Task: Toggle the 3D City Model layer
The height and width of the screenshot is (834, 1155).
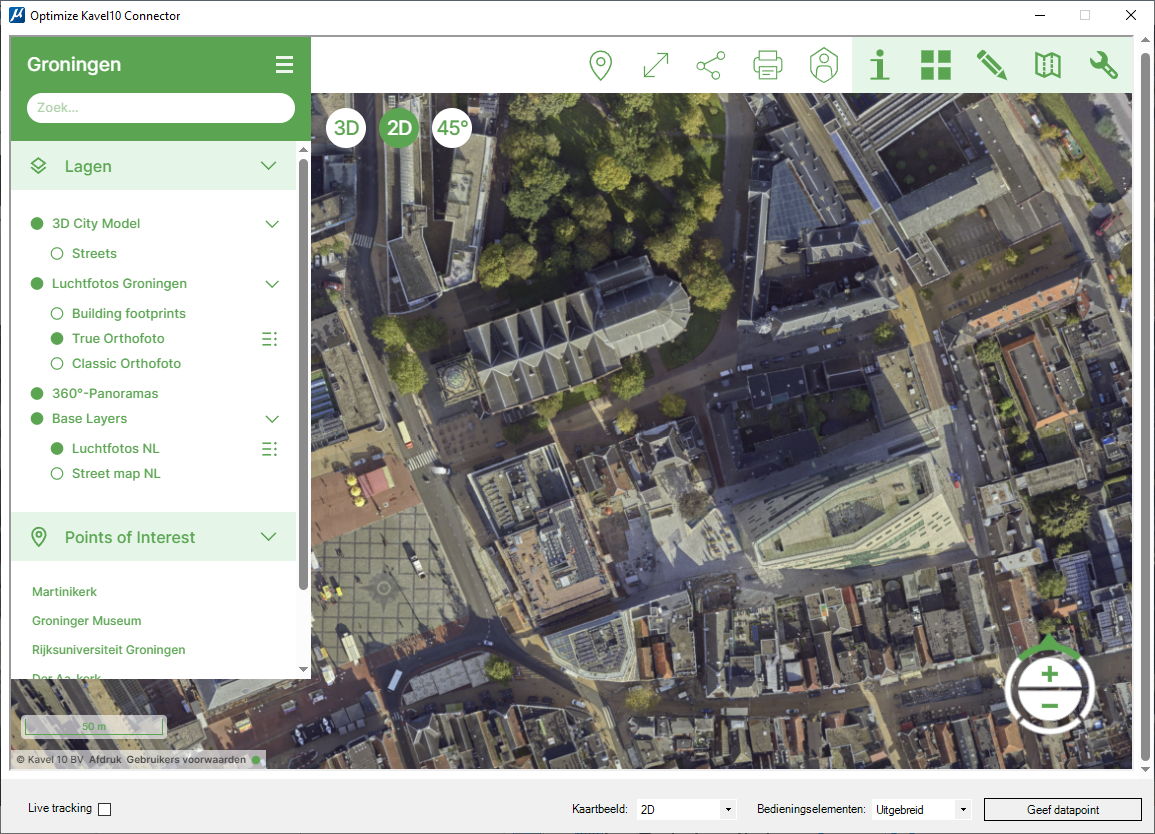Action: (x=37, y=223)
